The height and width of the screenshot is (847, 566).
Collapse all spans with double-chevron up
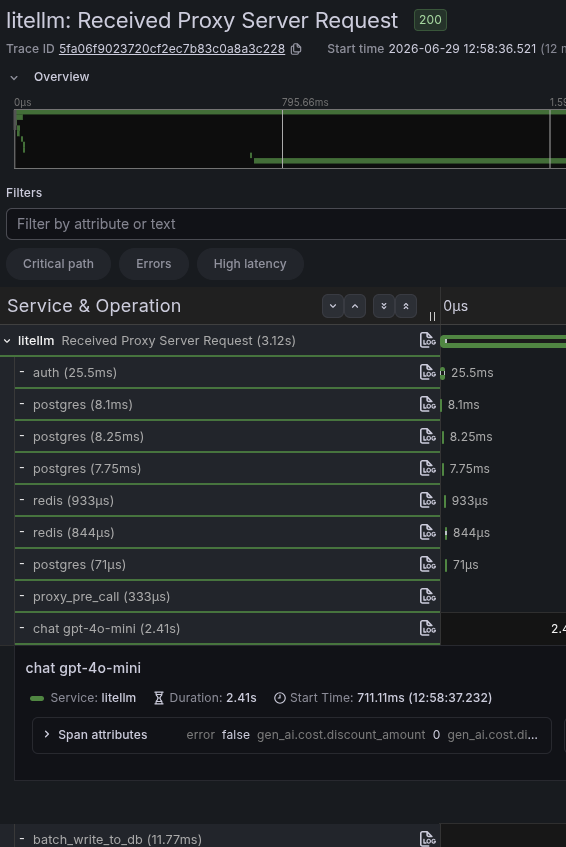coord(406,306)
